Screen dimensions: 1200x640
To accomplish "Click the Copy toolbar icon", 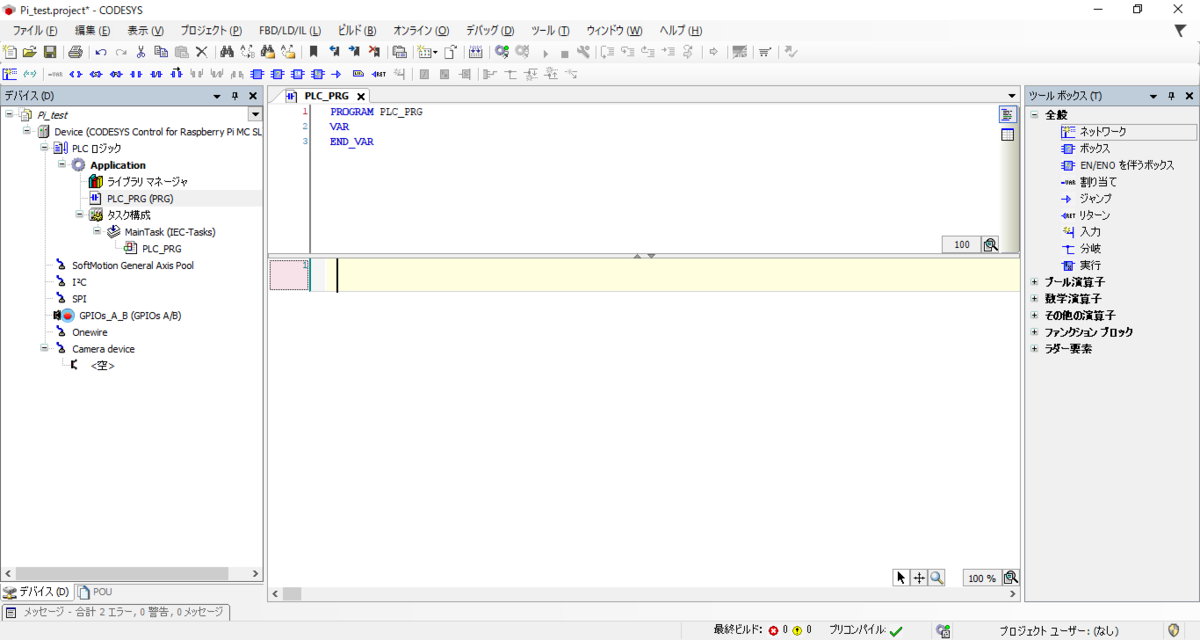I will pos(161,52).
